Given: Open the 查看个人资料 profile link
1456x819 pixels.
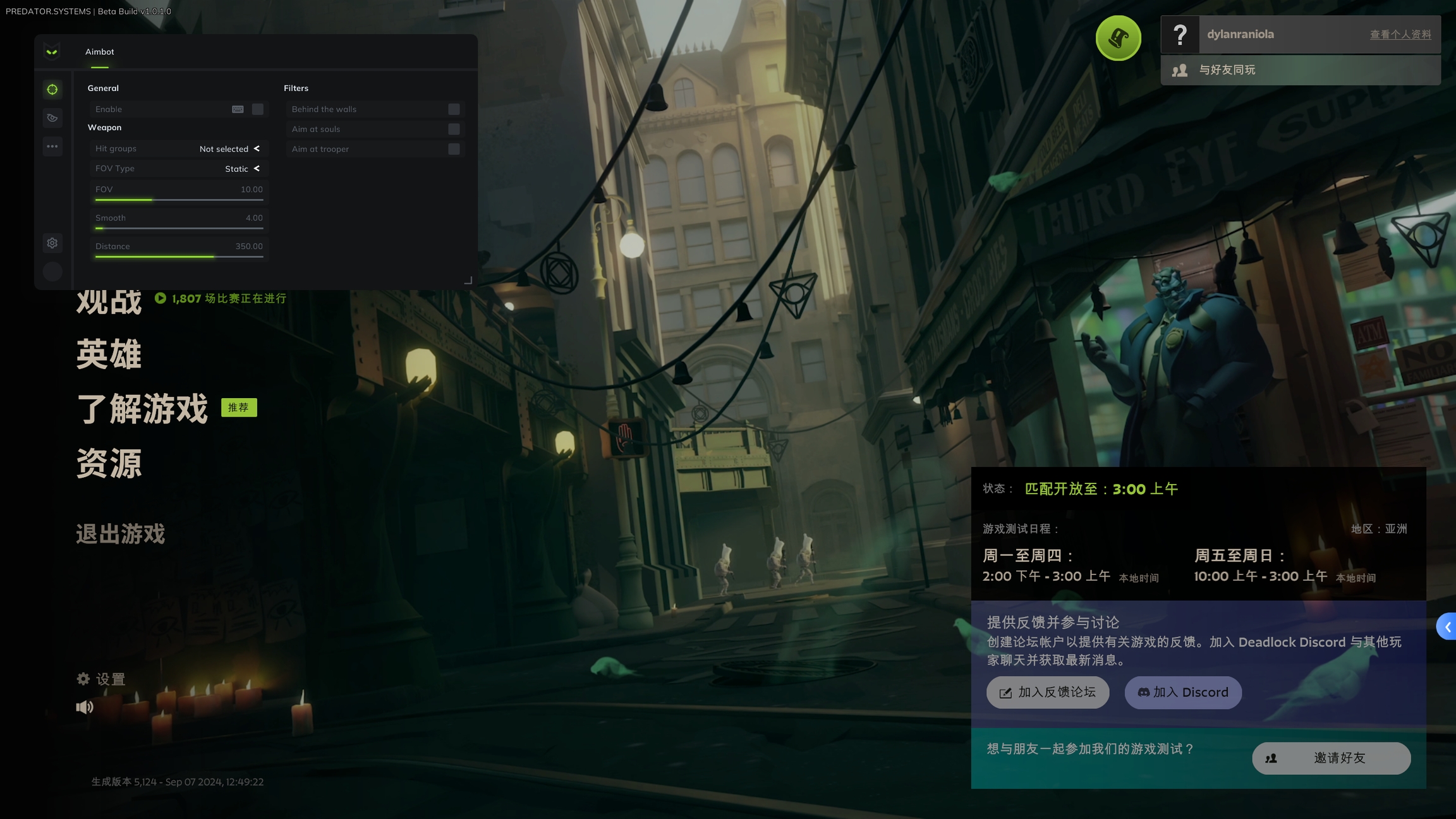Looking at the screenshot, I should click(x=1400, y=35).
